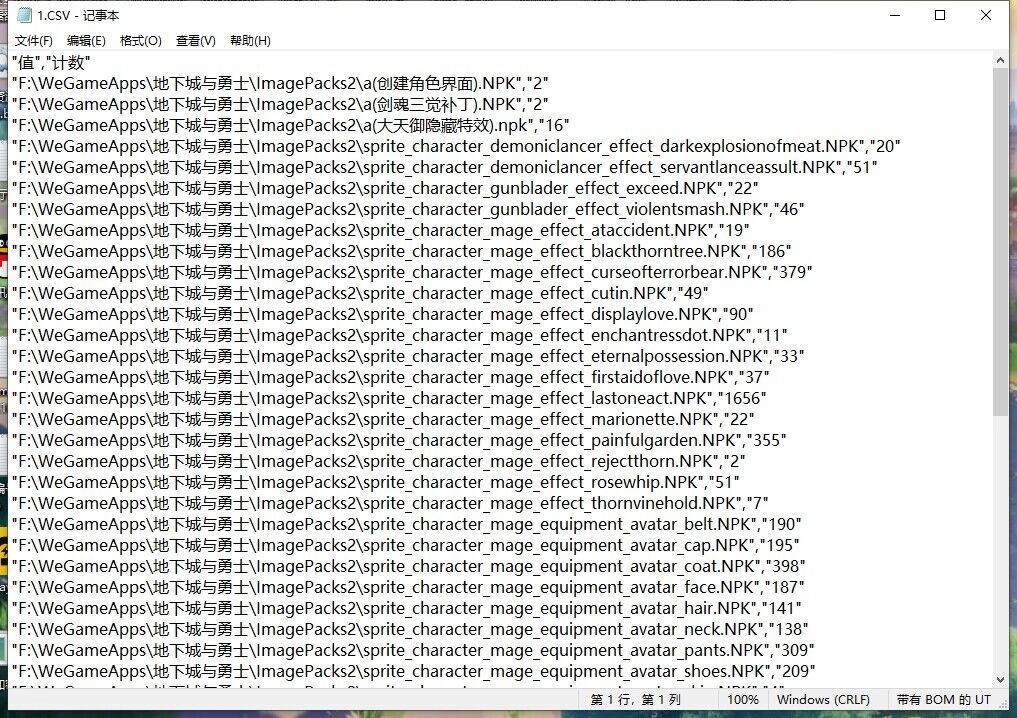Click the avatar_pants.NPK line

tap(413, 650)
